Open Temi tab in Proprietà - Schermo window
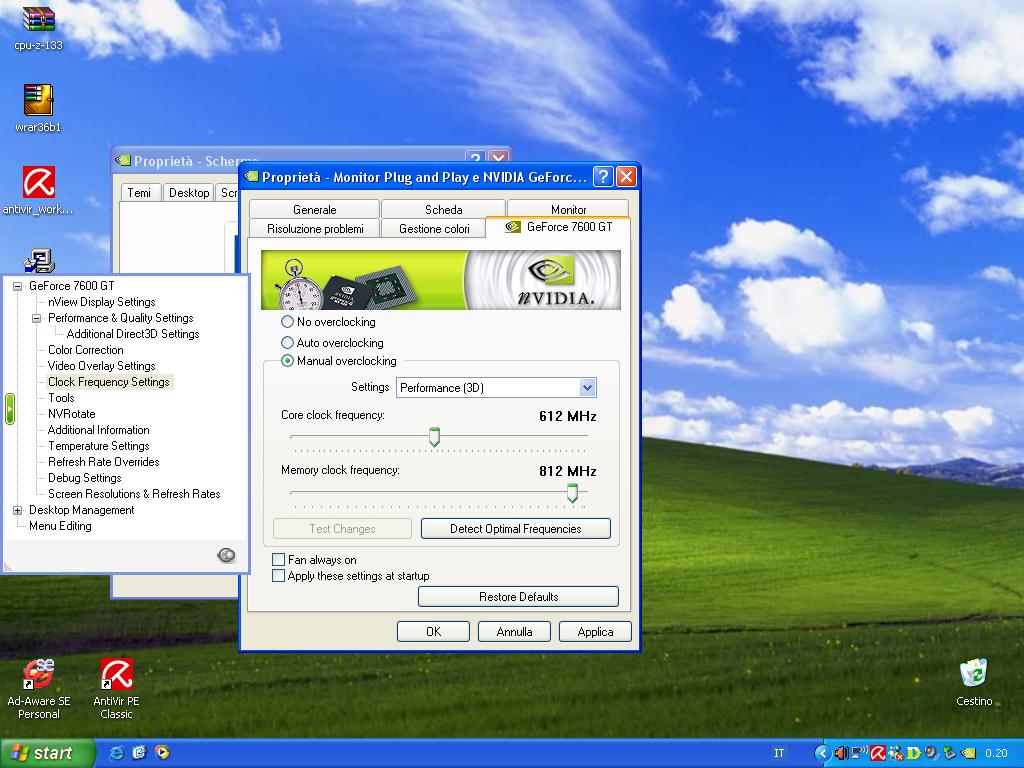 click(x=139, y=193)
